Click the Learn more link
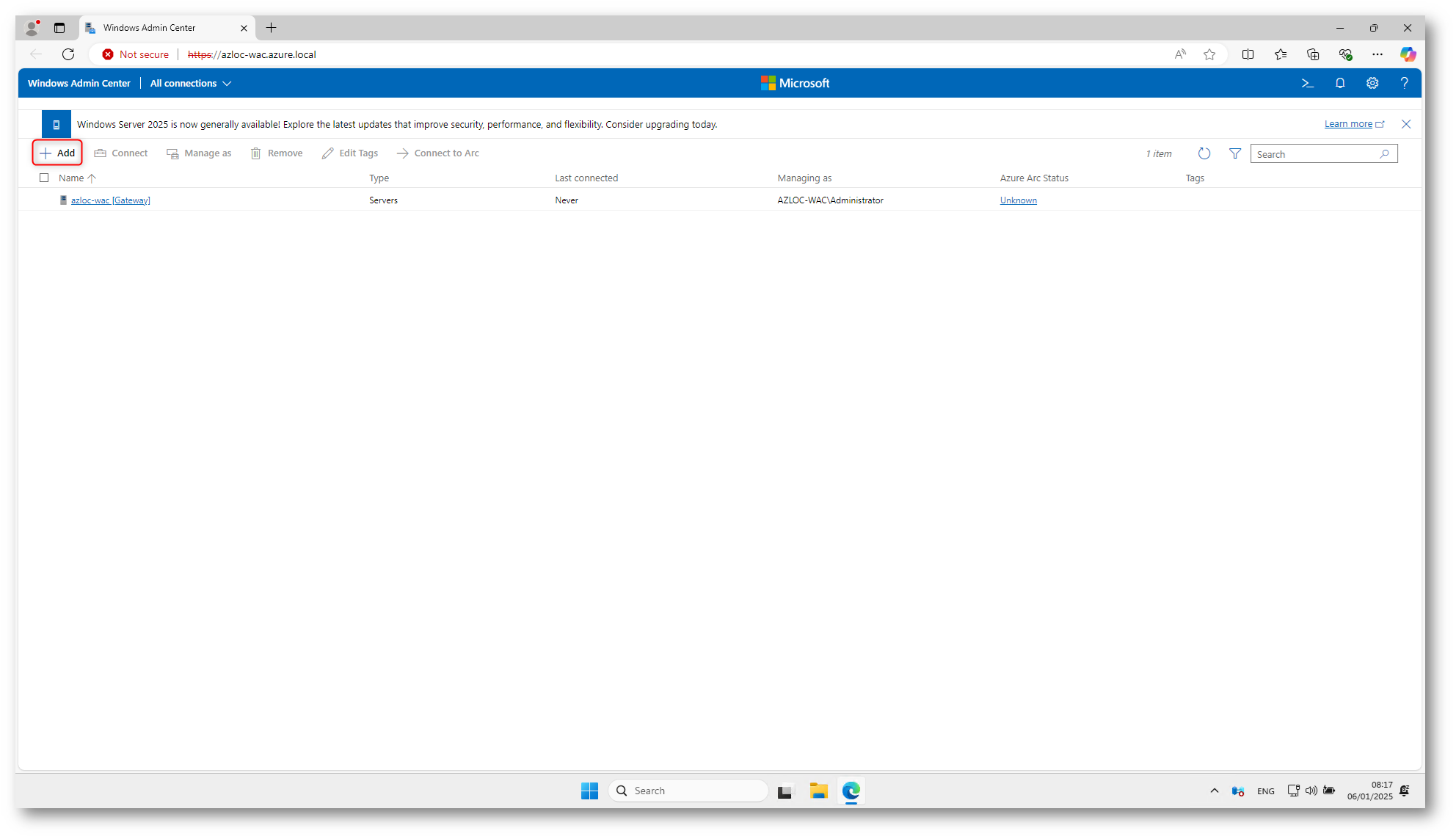 (1347, 124)
